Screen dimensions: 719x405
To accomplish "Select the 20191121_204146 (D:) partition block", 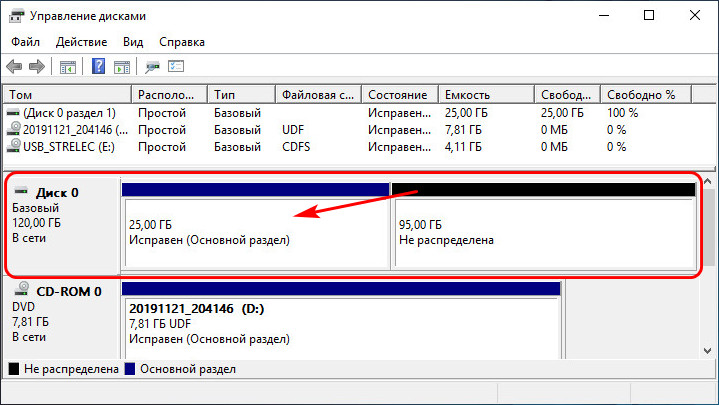I will [x=341, y=321].
